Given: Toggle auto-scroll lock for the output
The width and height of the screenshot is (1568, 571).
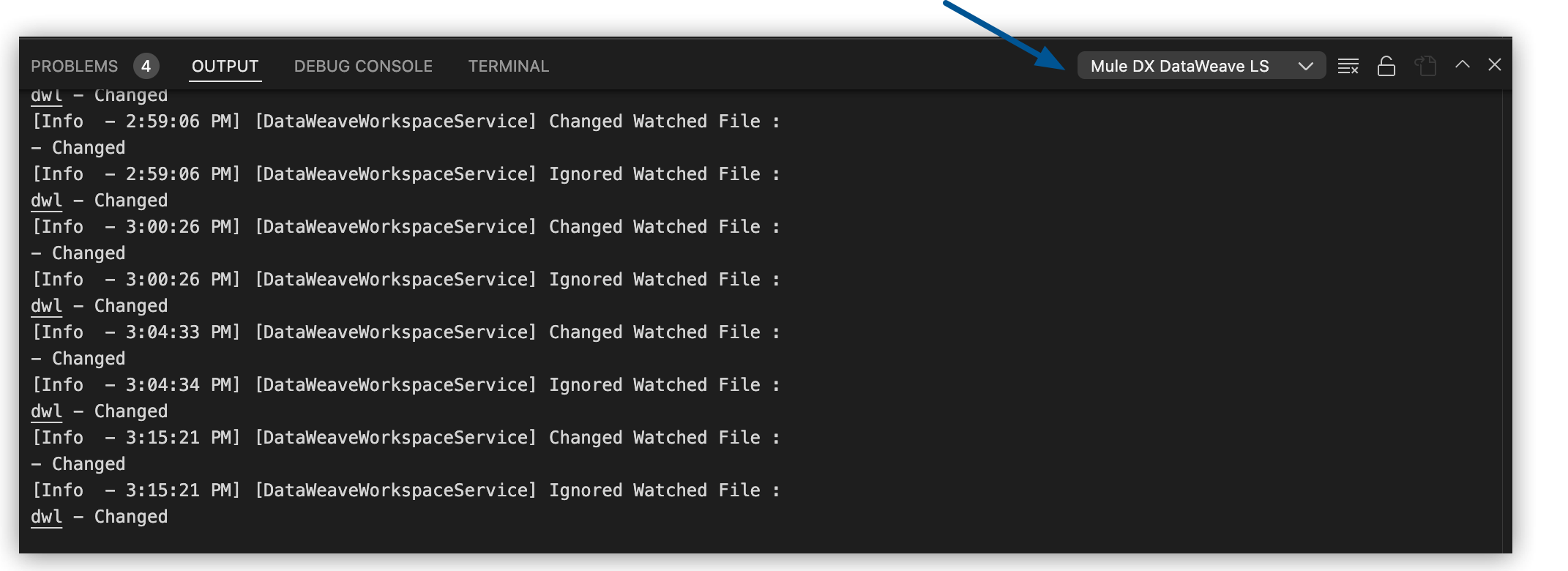Looking at the screenshot, I should (x=1385, y=65).
